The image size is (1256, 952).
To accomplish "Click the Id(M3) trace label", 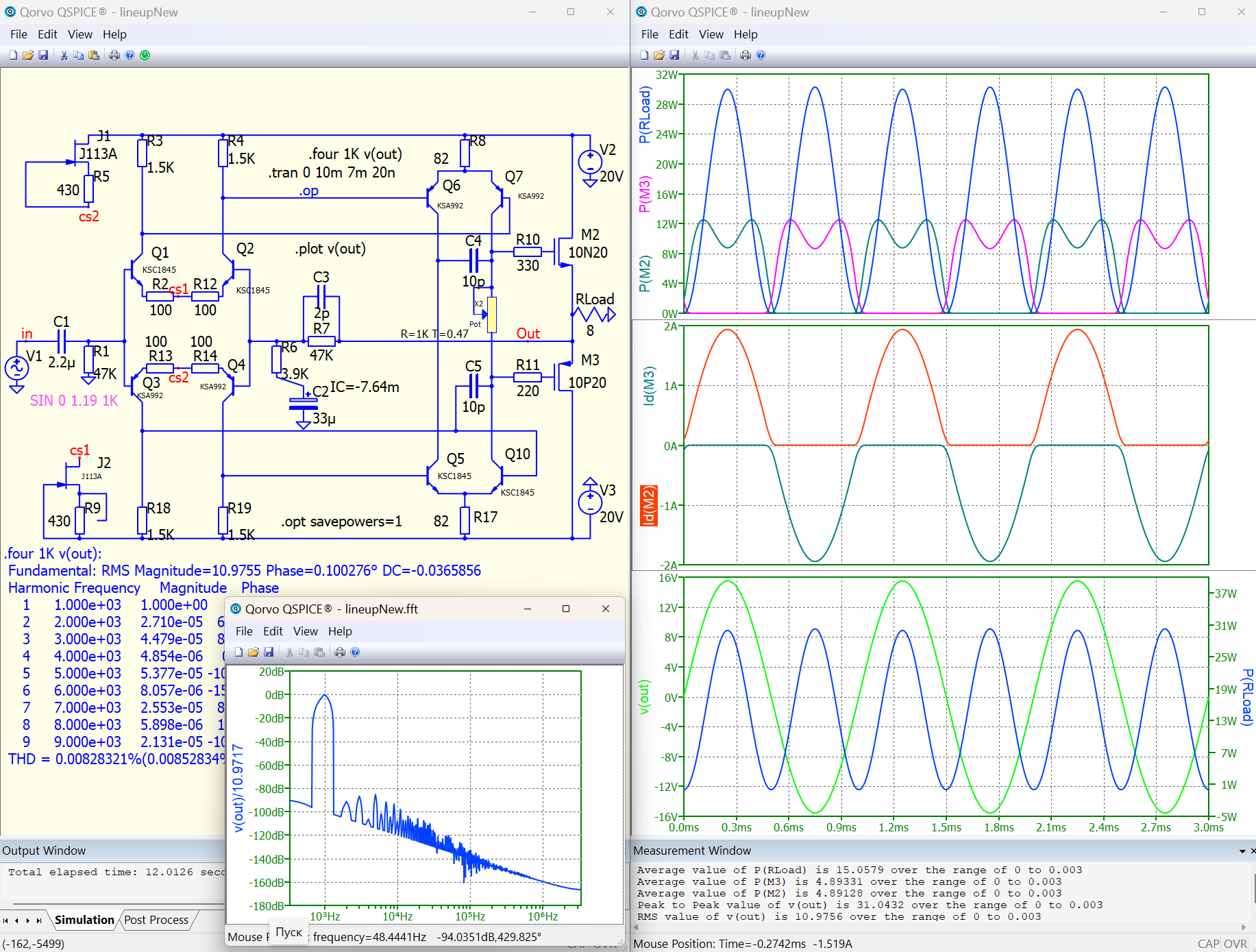I will (649, 385).
